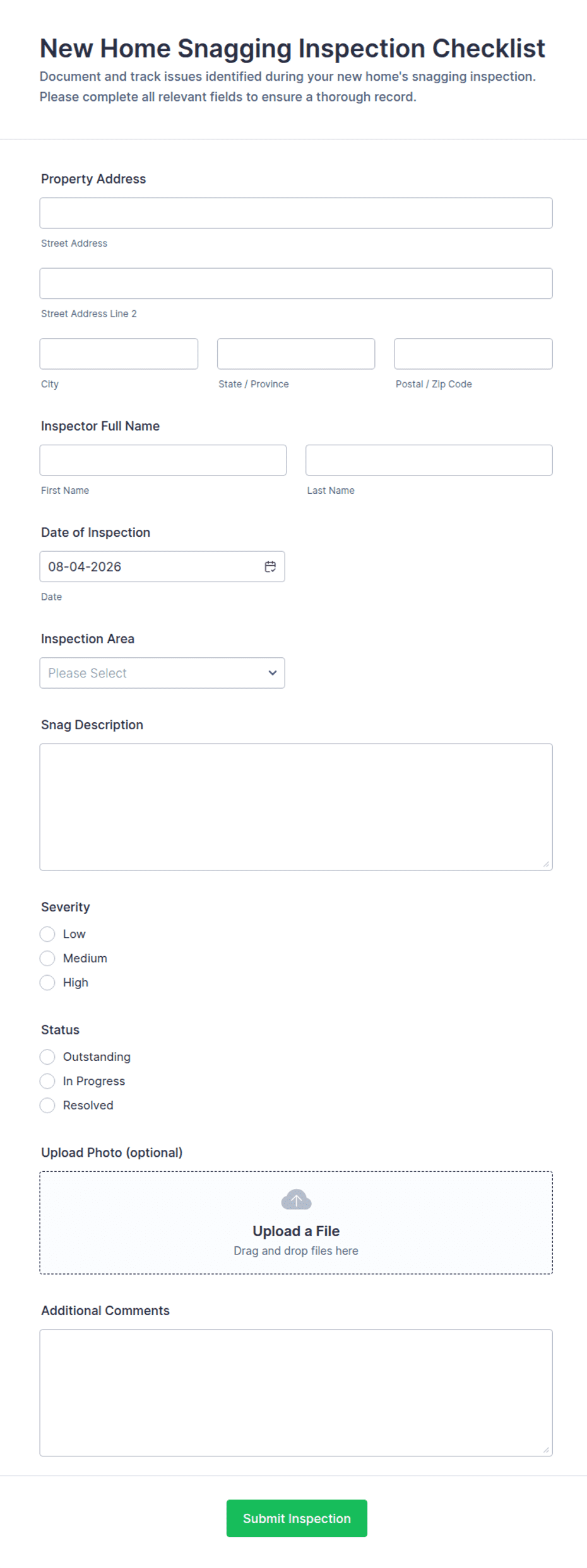Open the calendar picker icon
The width and height of the screenshot is (587, 1568).
(x=270, y=566)
